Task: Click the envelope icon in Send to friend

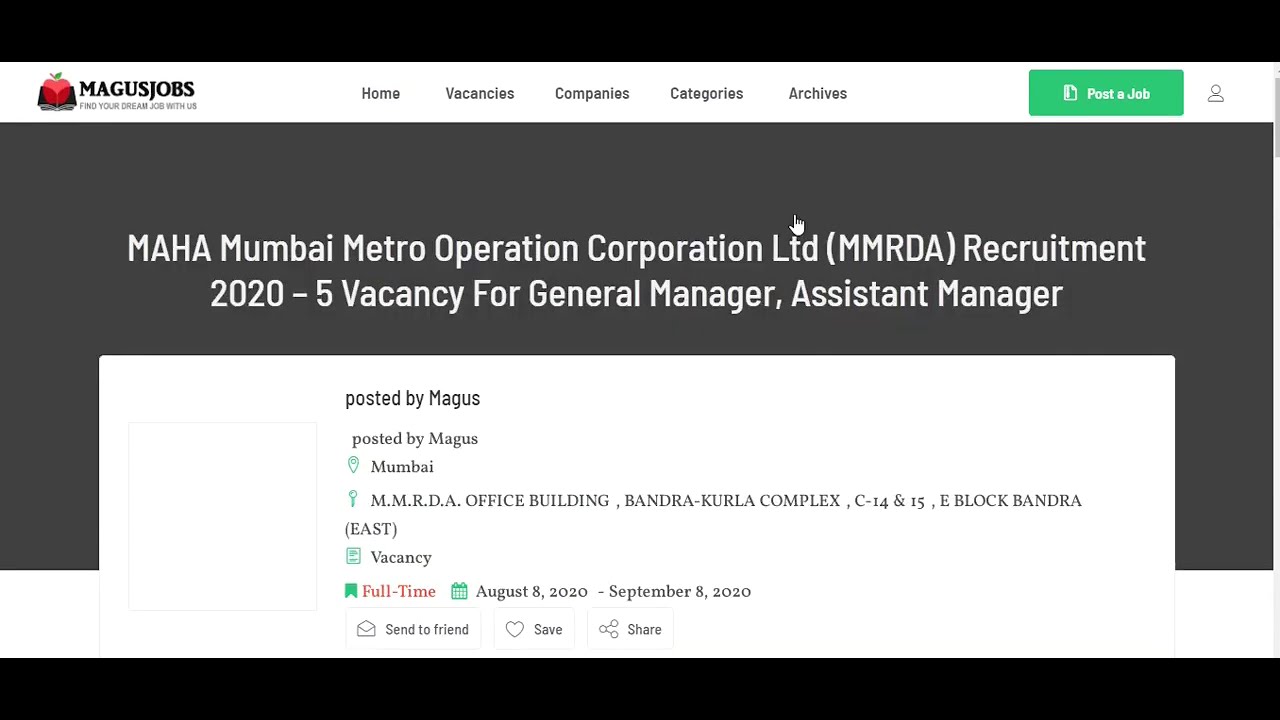Action: [x=366, y=629]
